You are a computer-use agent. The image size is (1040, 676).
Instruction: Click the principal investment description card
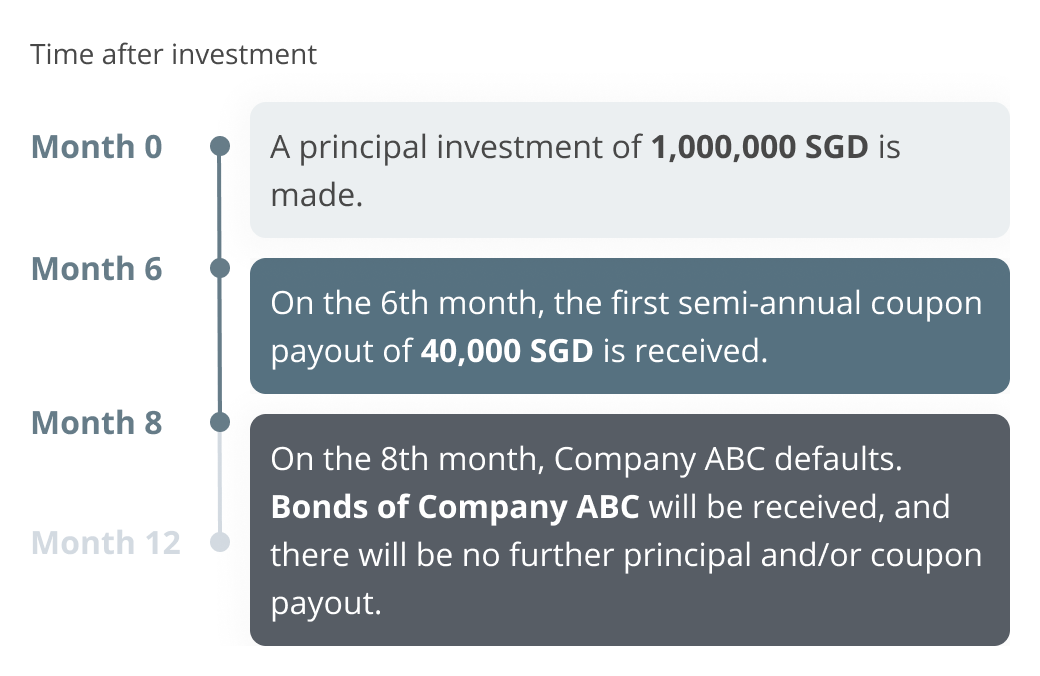tap(629, 170)
